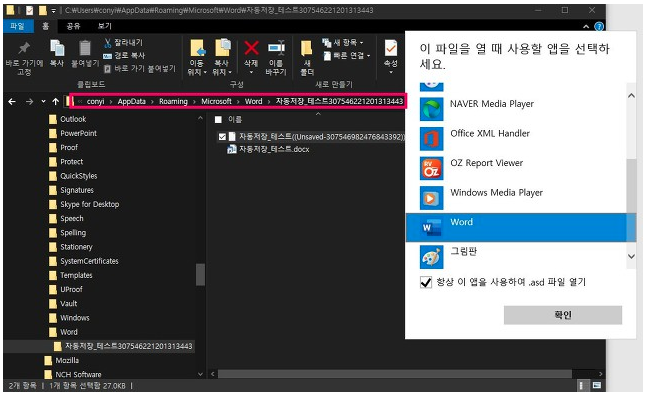Select the QuickStyles folder in the tree
Viewport: 651px width, 394px height.
(73, 176)
